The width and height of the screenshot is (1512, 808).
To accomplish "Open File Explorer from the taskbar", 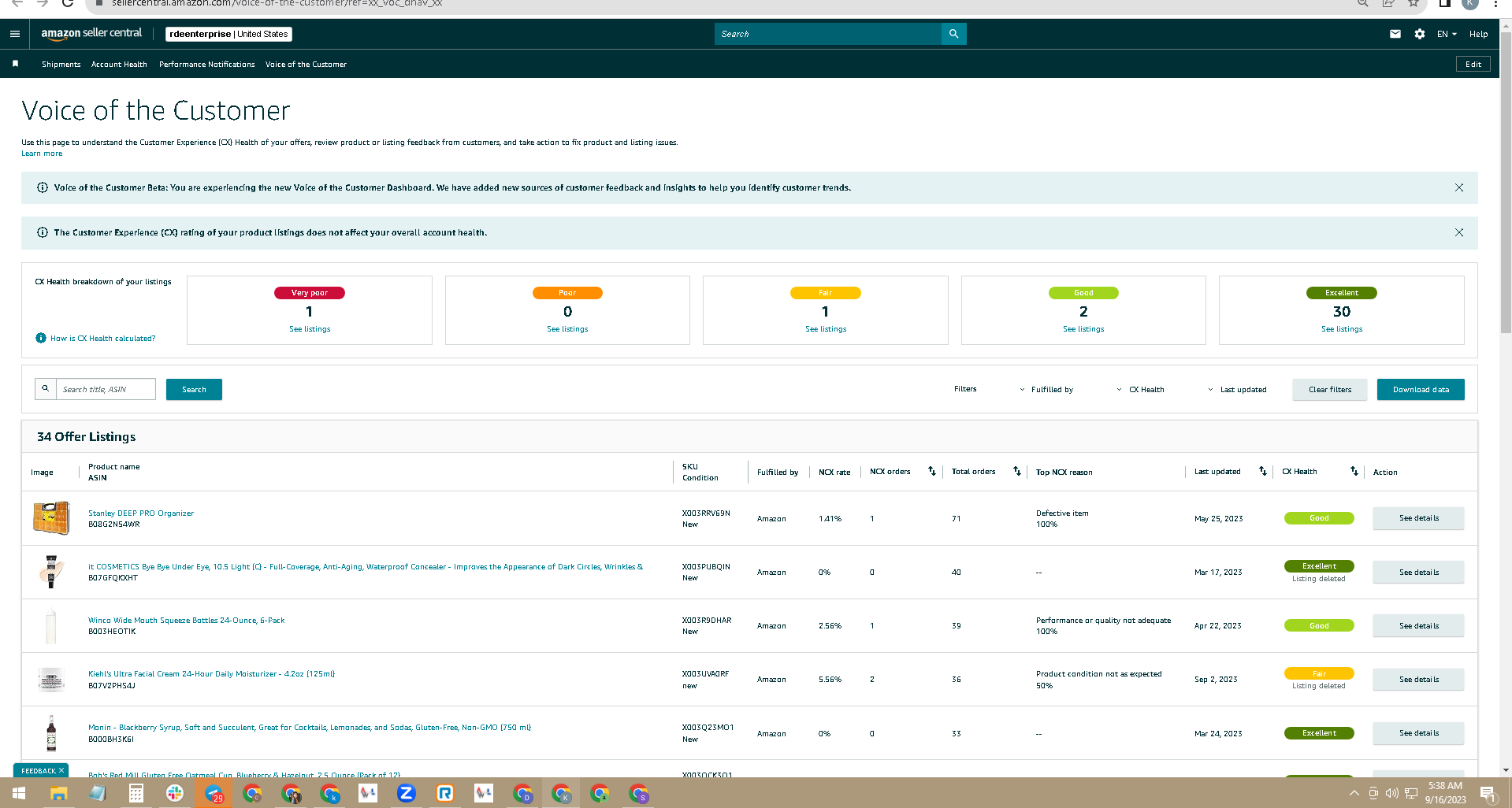I will click(58, 793).
